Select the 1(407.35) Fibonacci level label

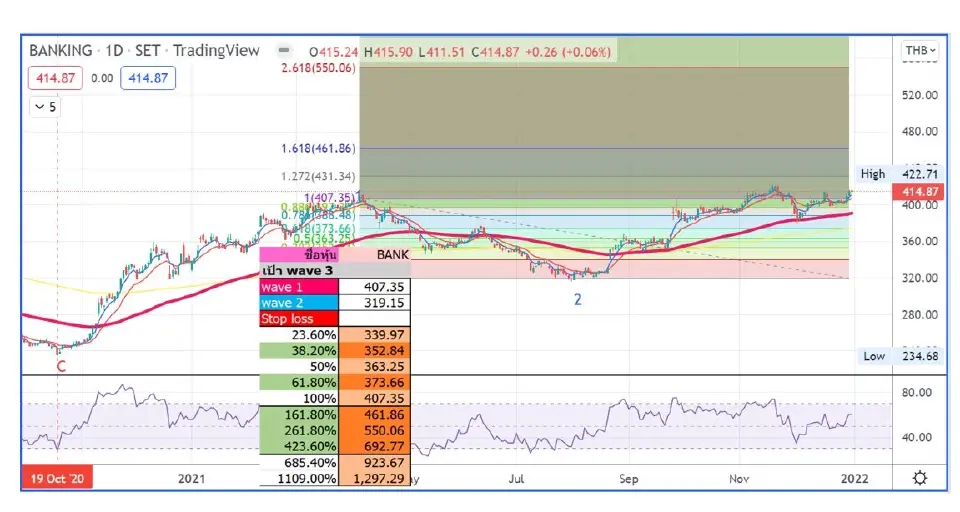click(x=330, y=198)
